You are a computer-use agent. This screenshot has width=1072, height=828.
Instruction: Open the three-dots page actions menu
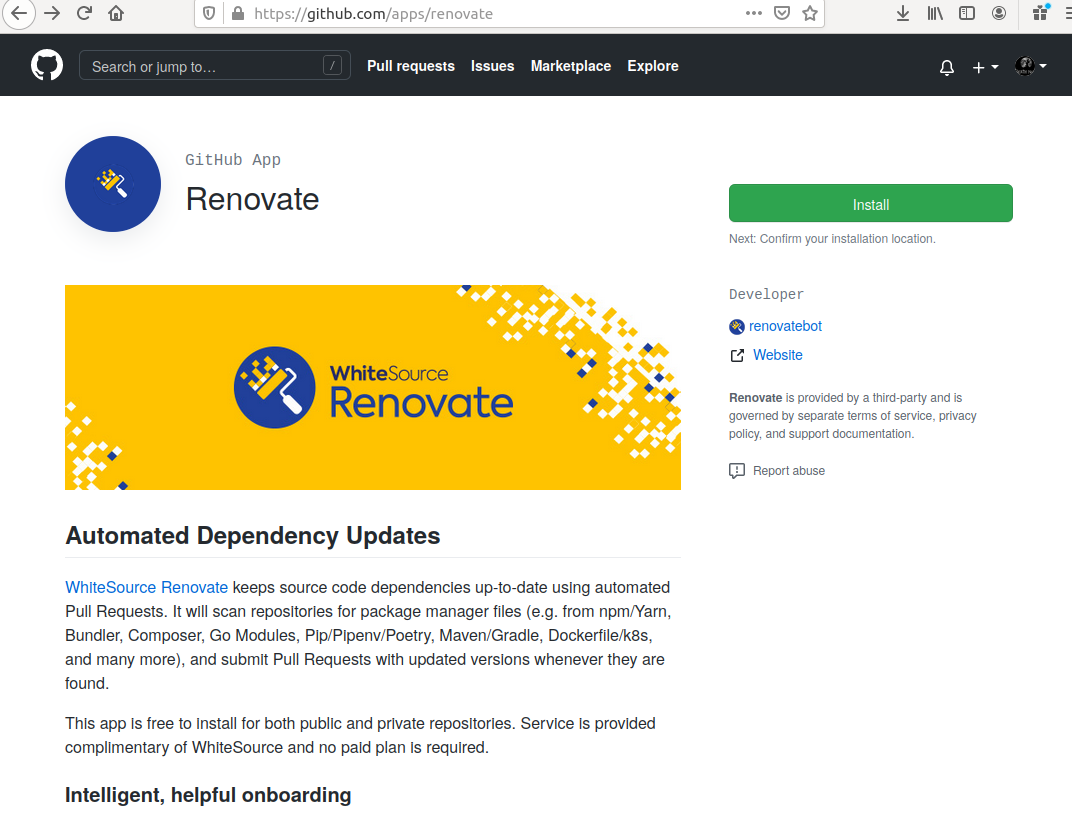[x=755, y=14]
